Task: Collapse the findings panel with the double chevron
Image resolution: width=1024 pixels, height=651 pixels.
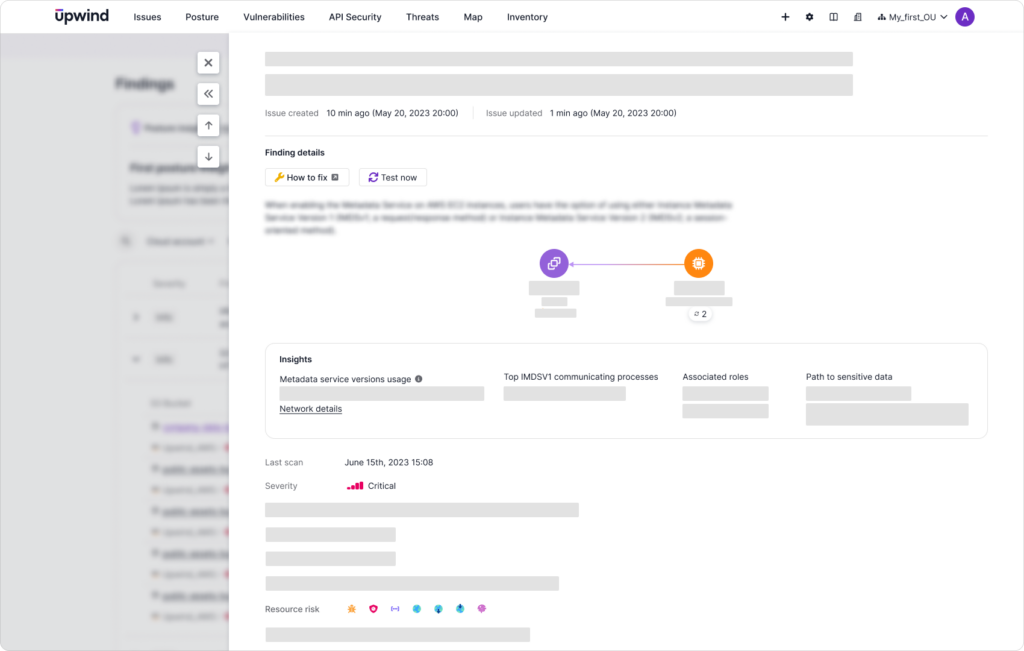Action: click(208, 93)
